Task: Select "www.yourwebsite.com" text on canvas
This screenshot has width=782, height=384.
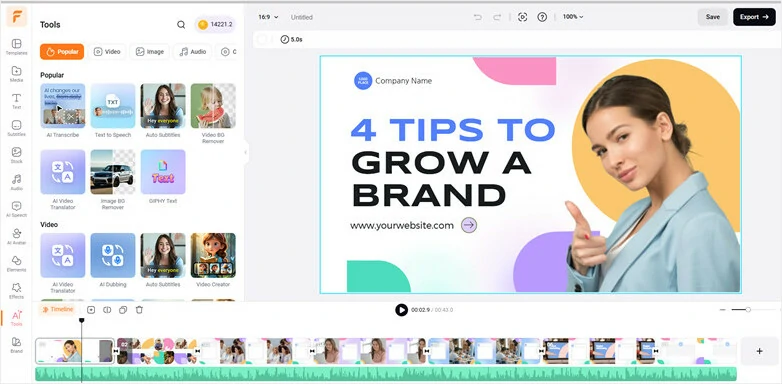Action: 402,225
